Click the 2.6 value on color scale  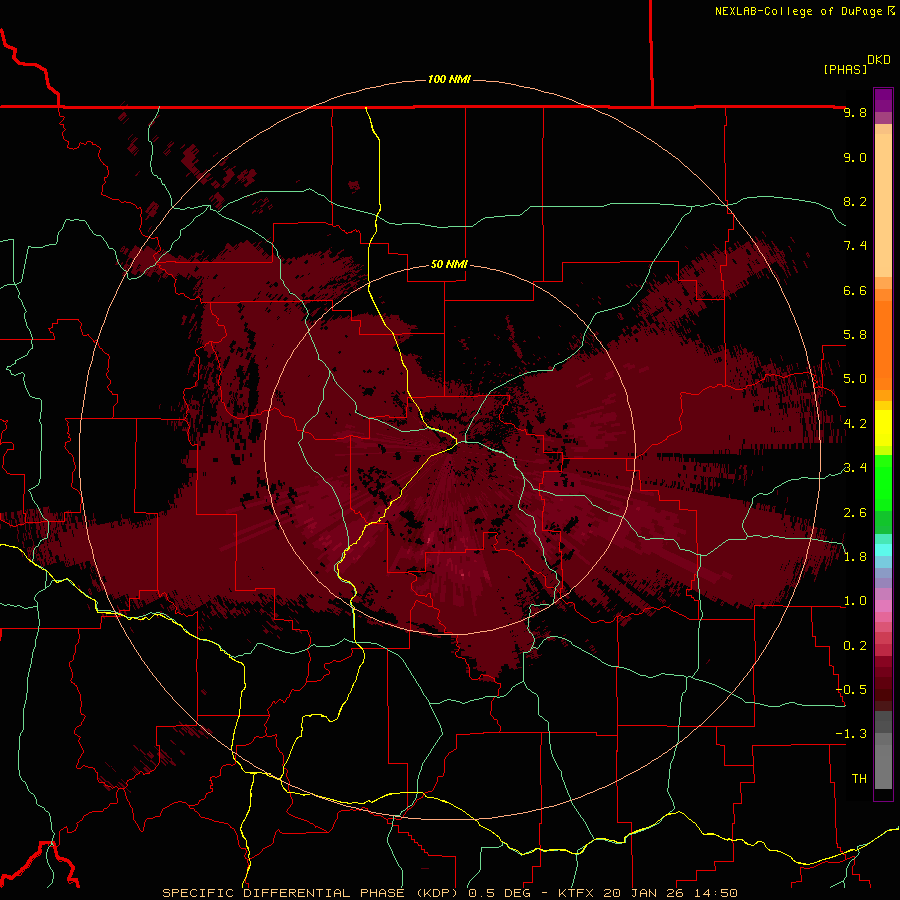pyautogui.click(x=855, y=513)
